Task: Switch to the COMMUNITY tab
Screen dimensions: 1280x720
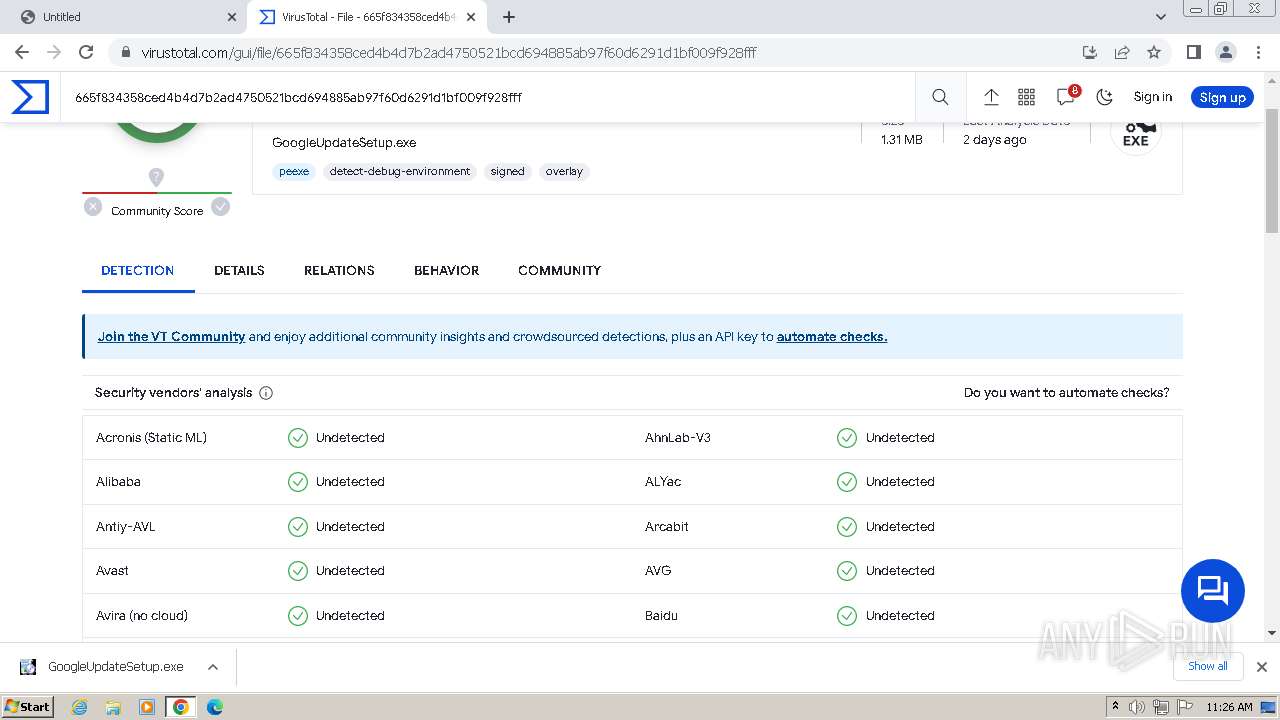Action: [559, 270]
